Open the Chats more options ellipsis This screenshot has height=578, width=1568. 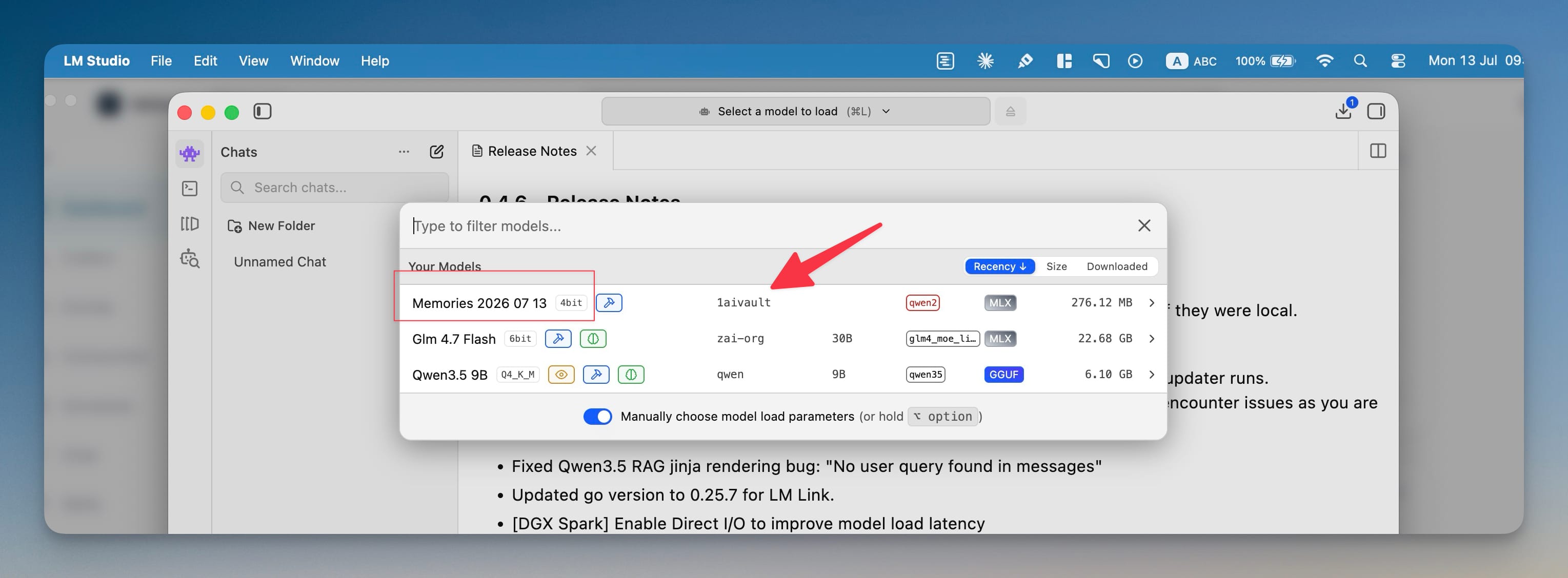point(404,152)
